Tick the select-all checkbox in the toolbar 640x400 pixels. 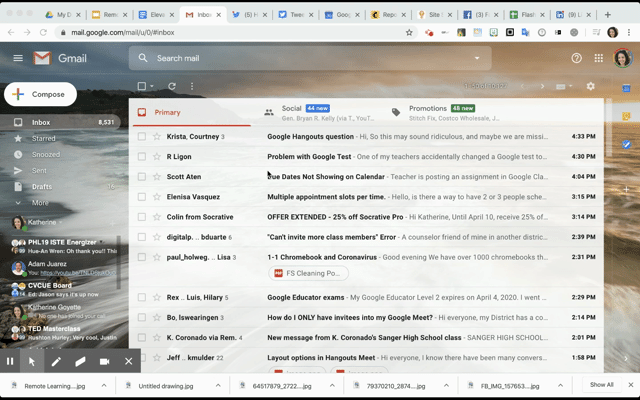click(142, 86)
